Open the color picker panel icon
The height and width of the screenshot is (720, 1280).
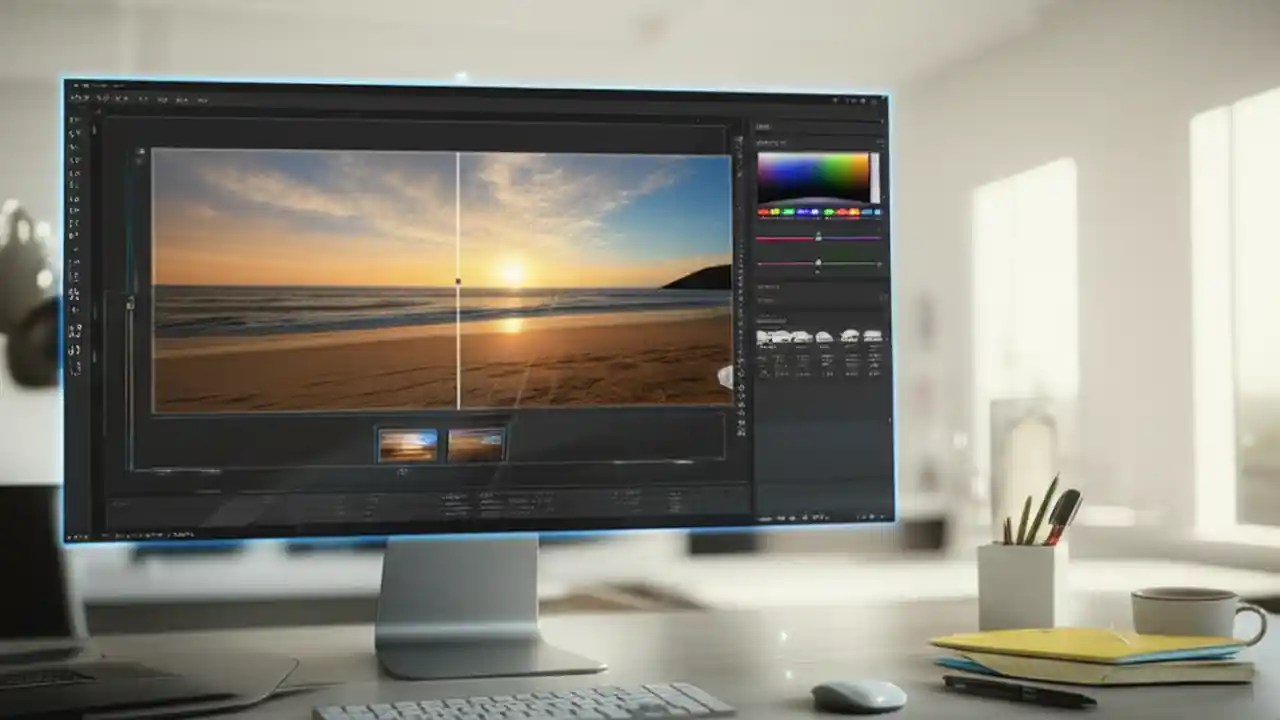[818, 178]
